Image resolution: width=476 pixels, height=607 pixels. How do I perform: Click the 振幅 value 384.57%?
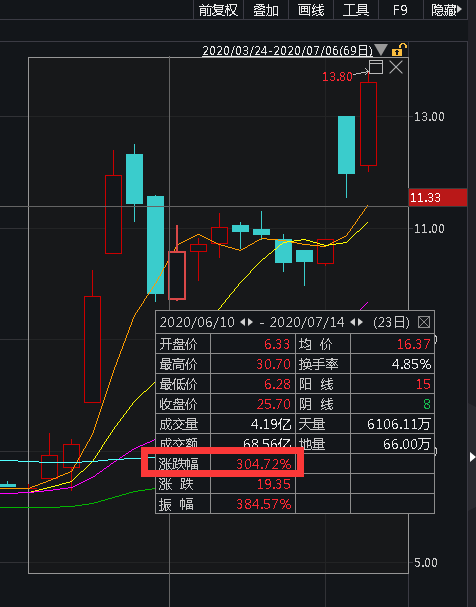coord(264,504)
